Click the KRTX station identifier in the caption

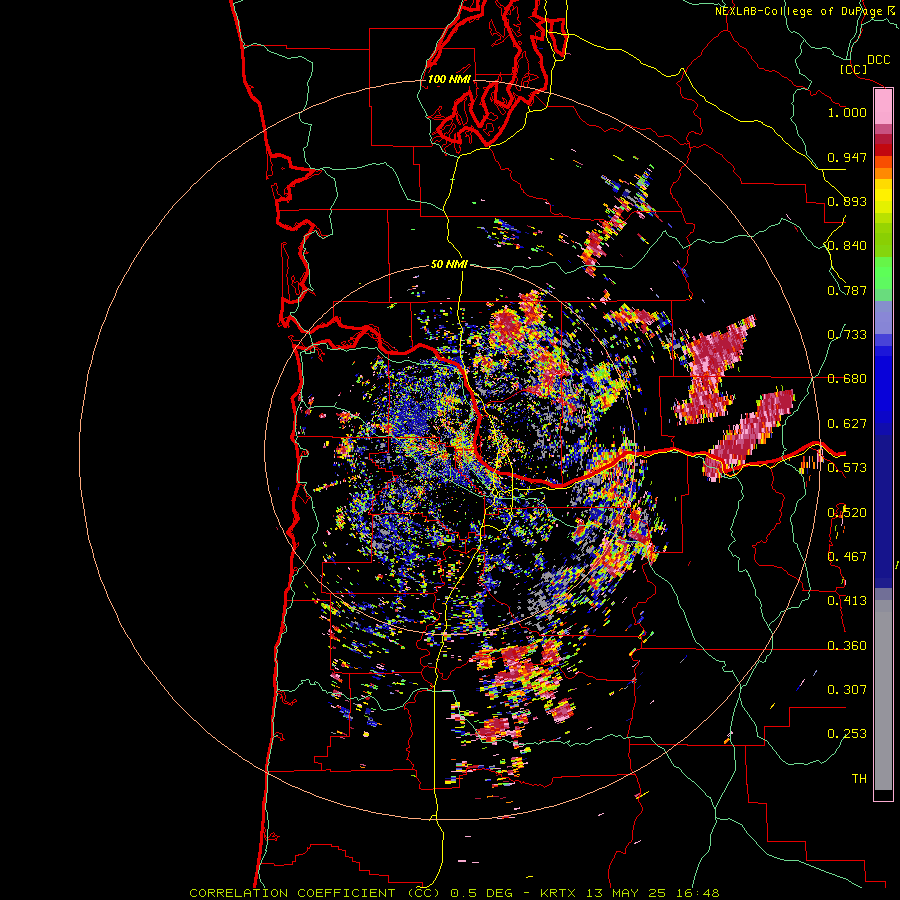point(560,893)
